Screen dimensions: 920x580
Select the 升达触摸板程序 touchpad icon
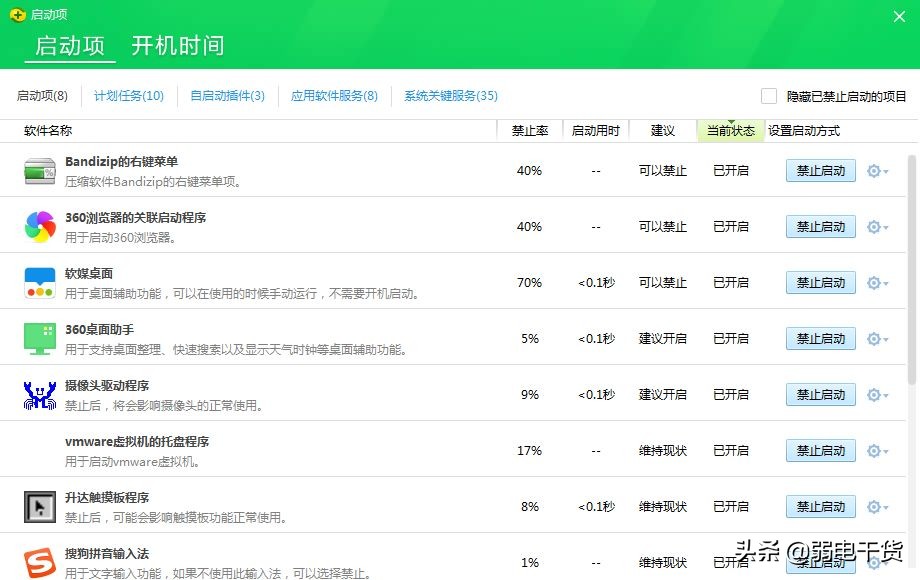click(x=38, y=506)
